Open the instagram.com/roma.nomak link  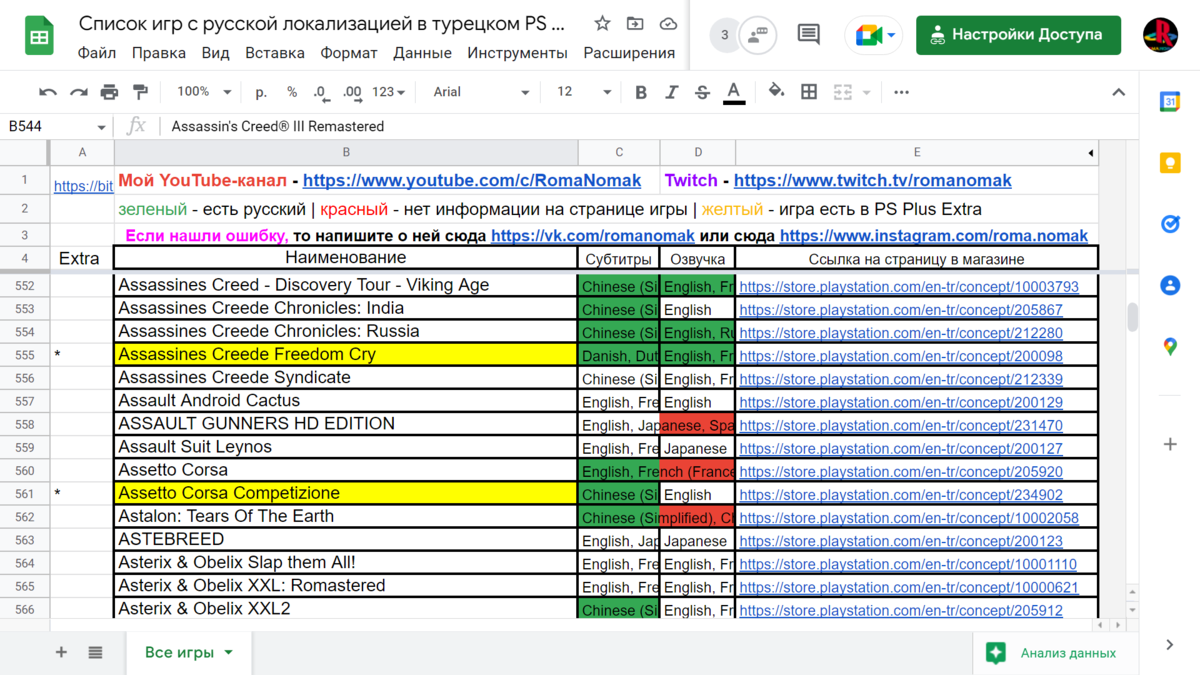click(x=934, y=236)
